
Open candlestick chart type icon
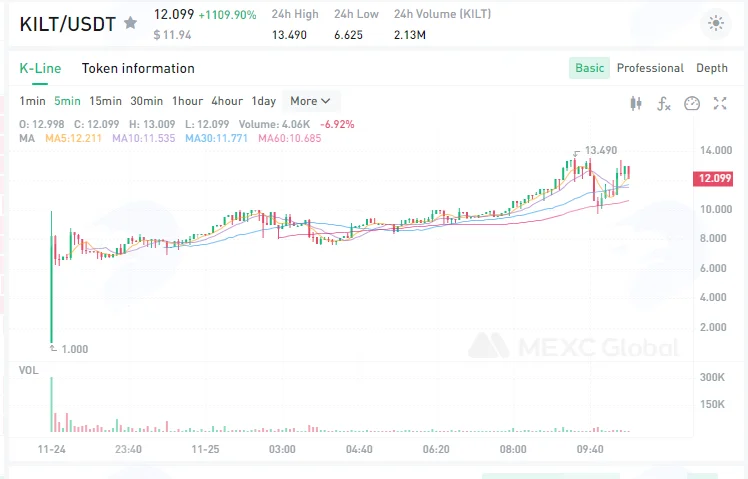coord(635,103)
